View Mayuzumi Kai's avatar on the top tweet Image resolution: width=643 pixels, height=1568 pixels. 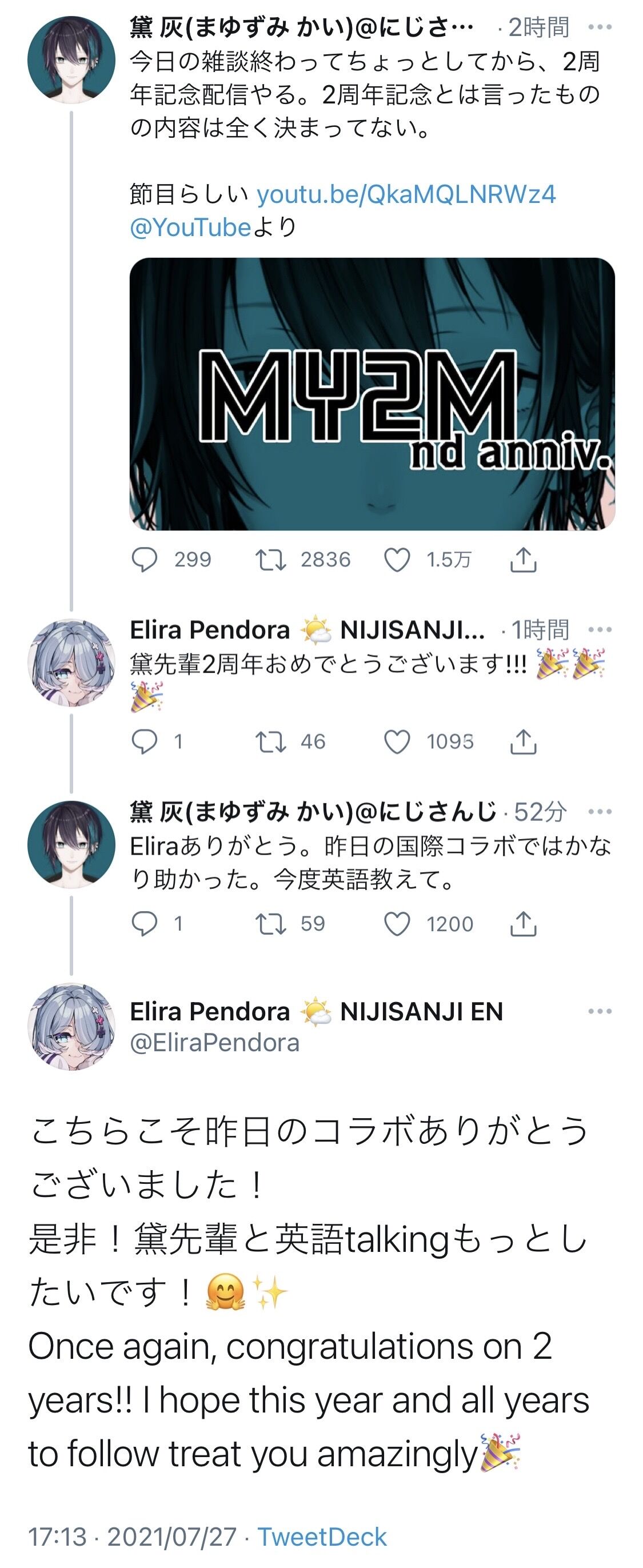tap(71, 60)
